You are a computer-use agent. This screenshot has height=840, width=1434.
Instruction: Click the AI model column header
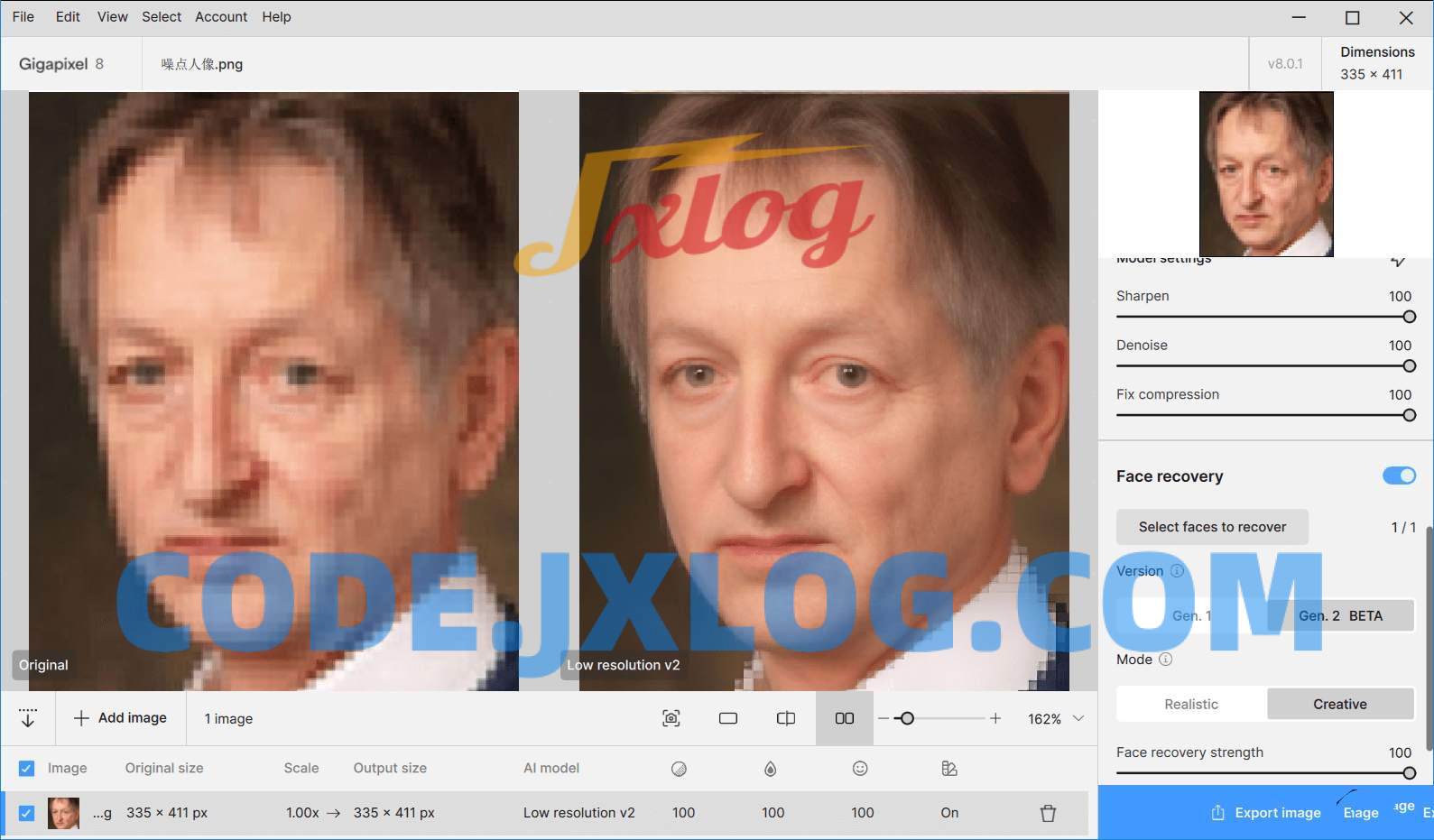tap(551, 768)
